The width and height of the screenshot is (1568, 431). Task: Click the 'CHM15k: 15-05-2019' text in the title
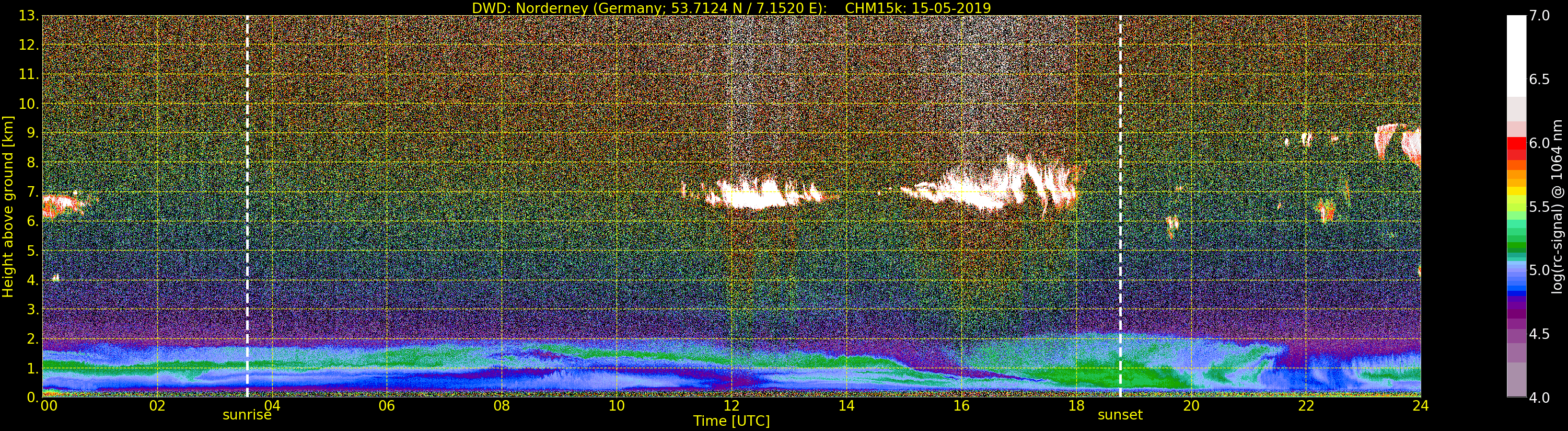[x=918, y=8]
